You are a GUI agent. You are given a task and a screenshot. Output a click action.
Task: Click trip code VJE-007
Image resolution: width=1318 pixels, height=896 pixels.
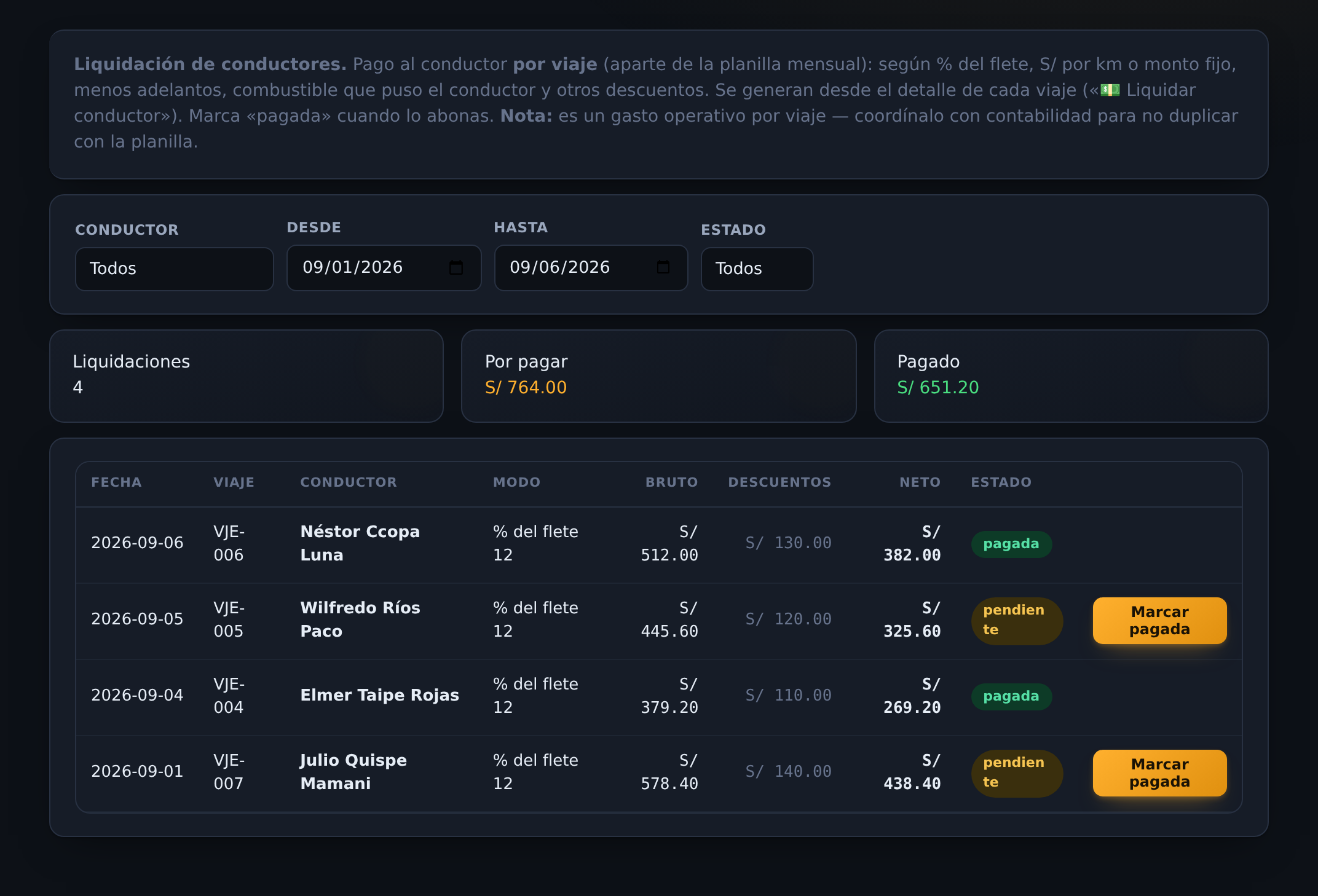229,772
